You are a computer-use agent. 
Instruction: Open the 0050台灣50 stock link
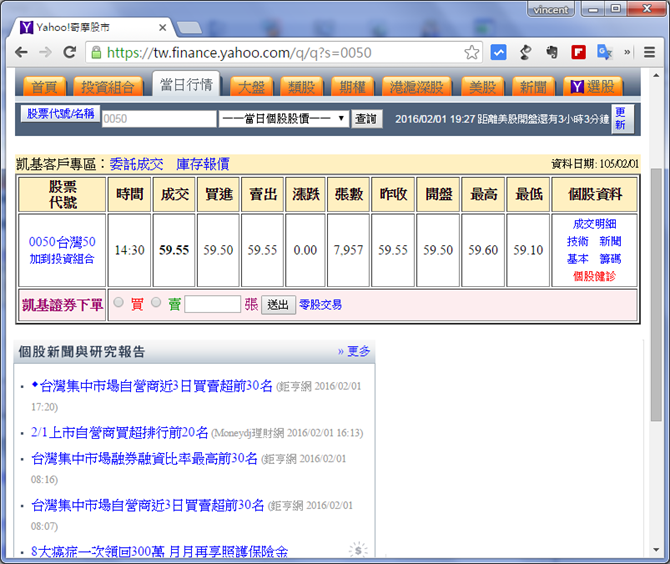click(62, 242)
